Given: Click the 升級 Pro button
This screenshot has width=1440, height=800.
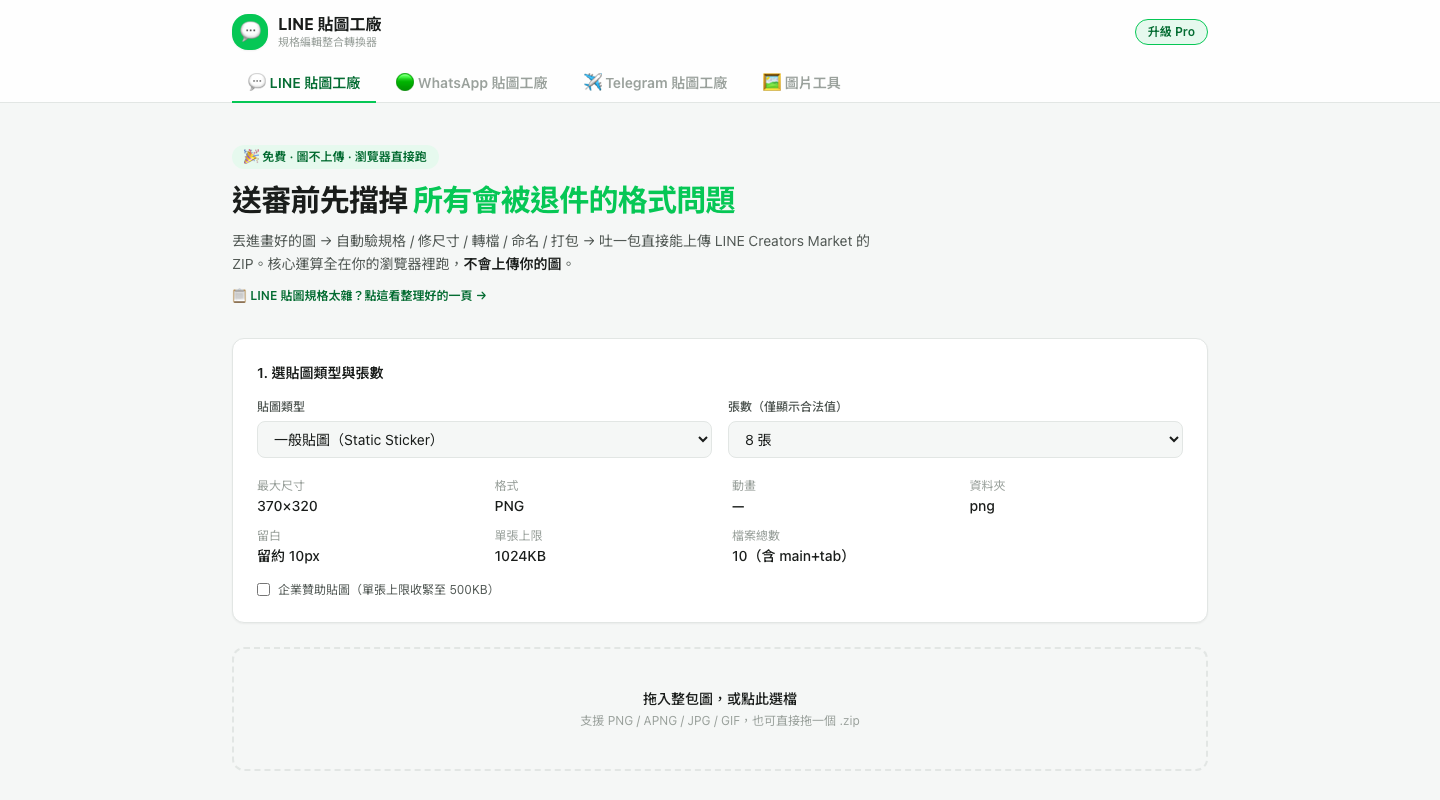Looking at the screenshot, I should (1171, 32).
